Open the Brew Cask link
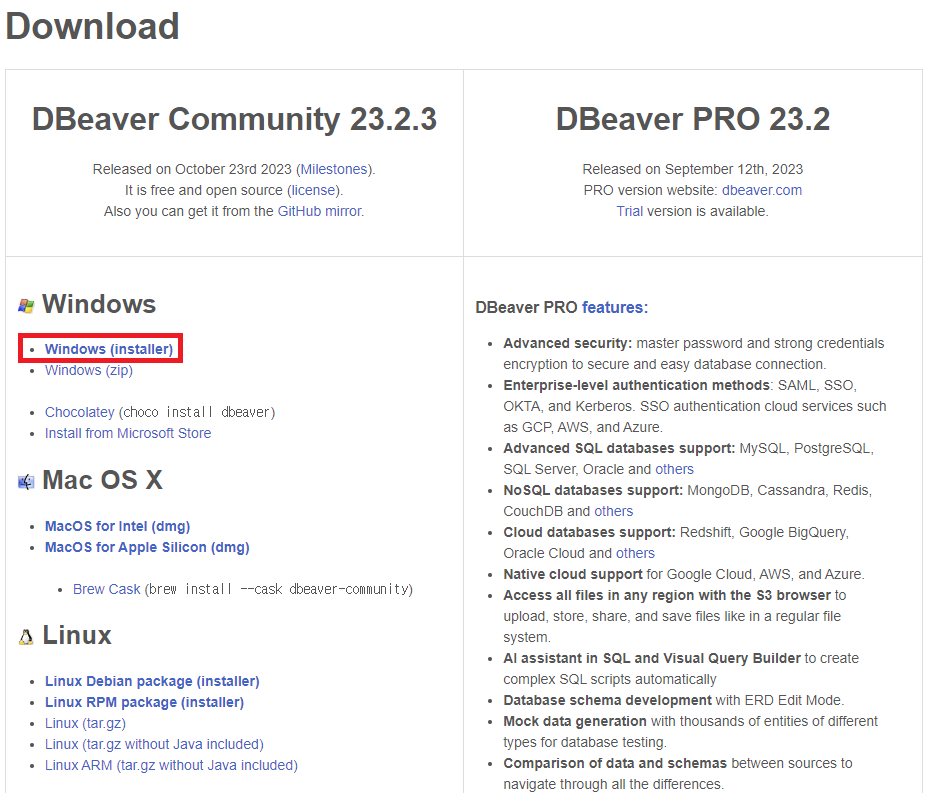The width and height of the screenshot is (931, 793). pos(107,589)
